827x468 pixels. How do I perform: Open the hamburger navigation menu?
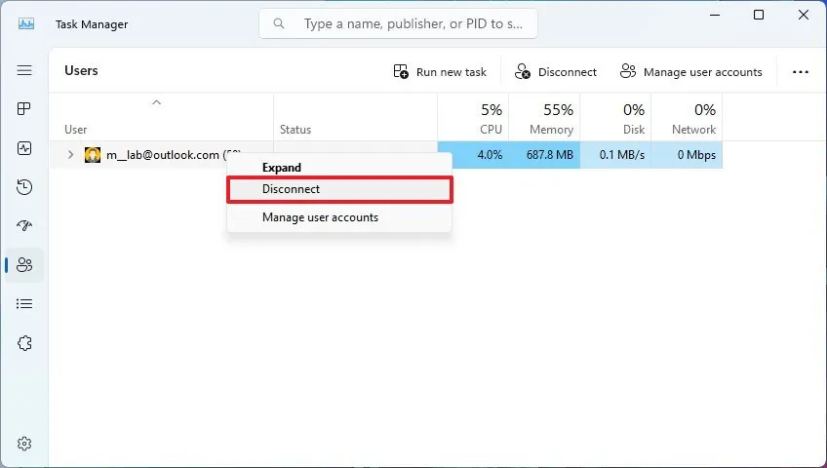tap(24, 70)
